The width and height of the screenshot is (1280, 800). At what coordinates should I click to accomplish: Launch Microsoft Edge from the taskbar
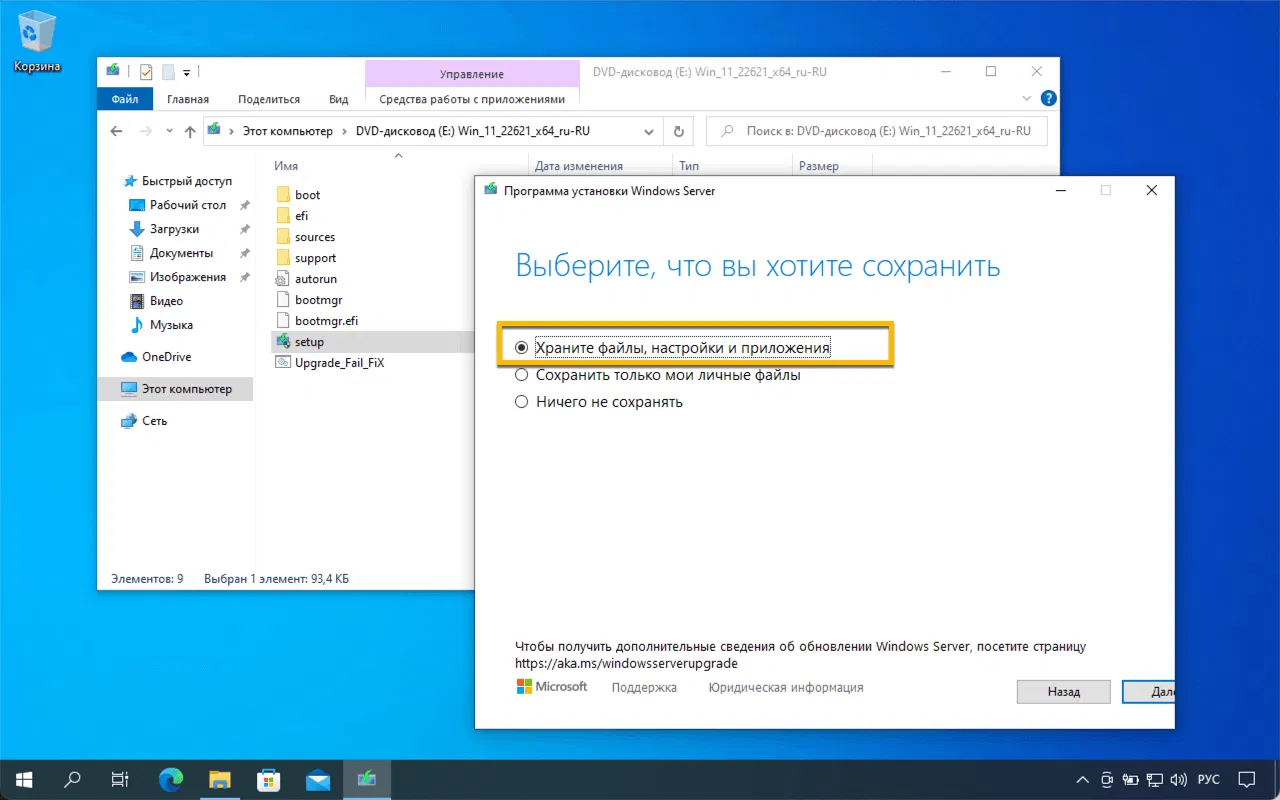pos(171,779)
